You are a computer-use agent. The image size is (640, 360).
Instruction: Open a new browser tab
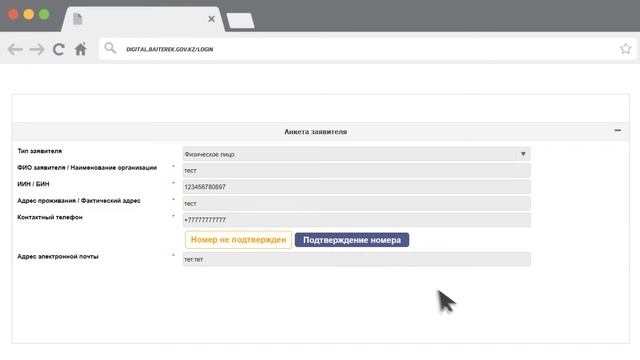240,21
